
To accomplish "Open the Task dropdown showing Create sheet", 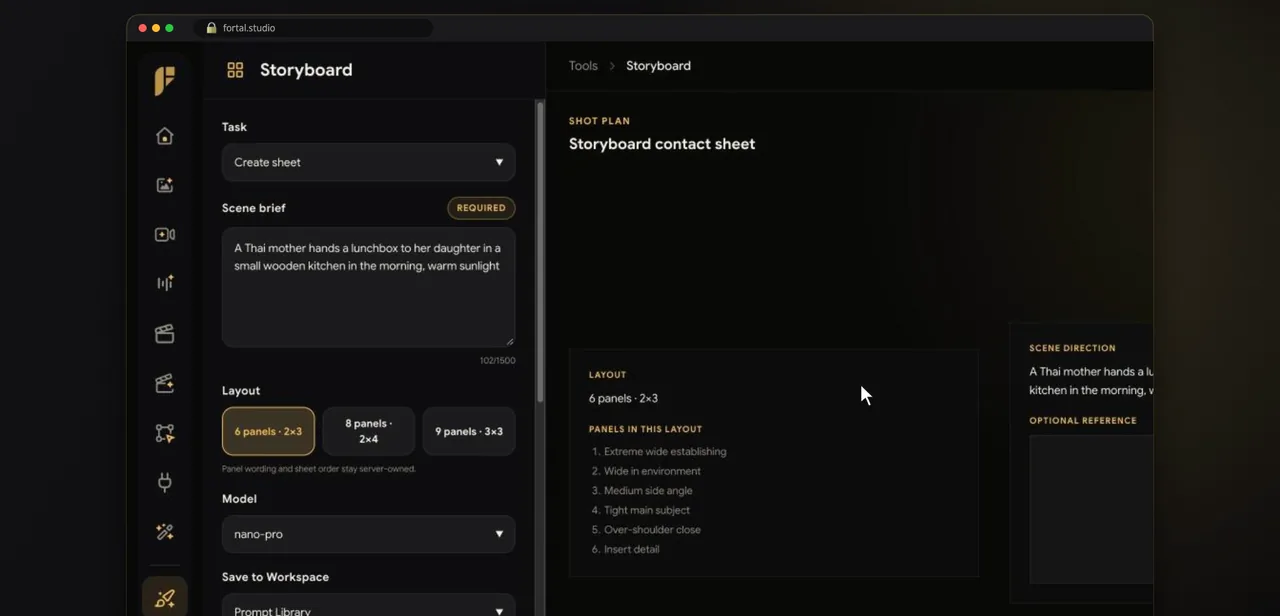I will tap(369, 162).
